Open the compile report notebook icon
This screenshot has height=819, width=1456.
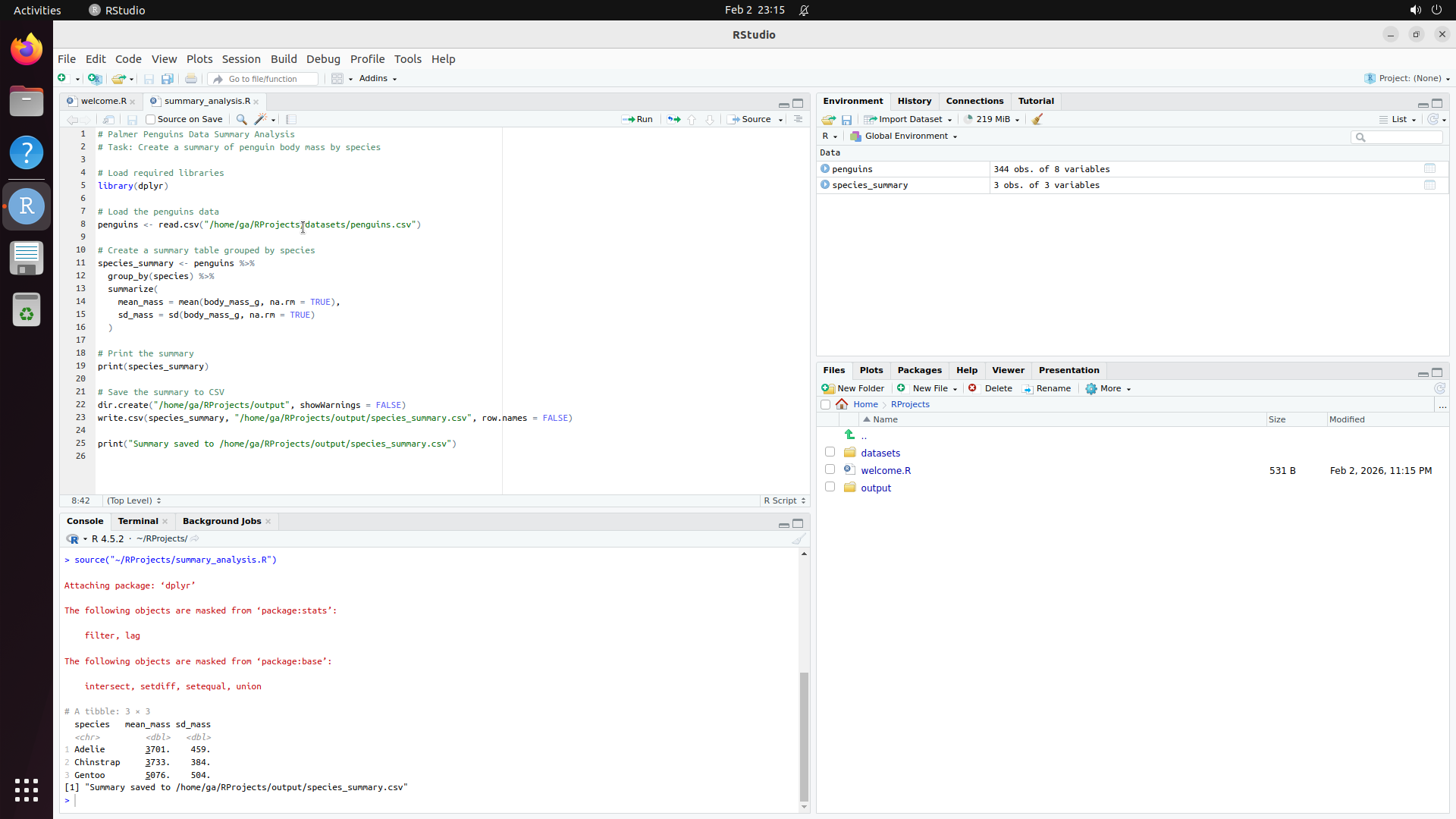(x=290, y=119)
